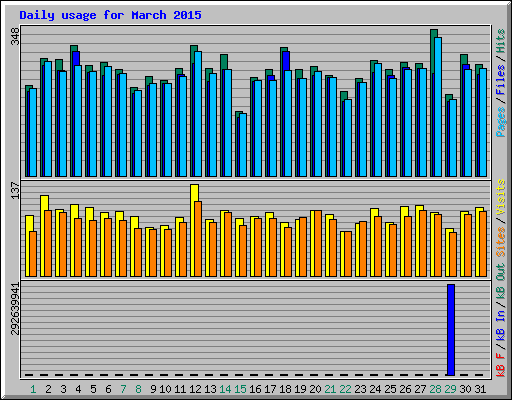
Task: Click the 'kB Out' legend label
Action: click(x=501, y=281)
